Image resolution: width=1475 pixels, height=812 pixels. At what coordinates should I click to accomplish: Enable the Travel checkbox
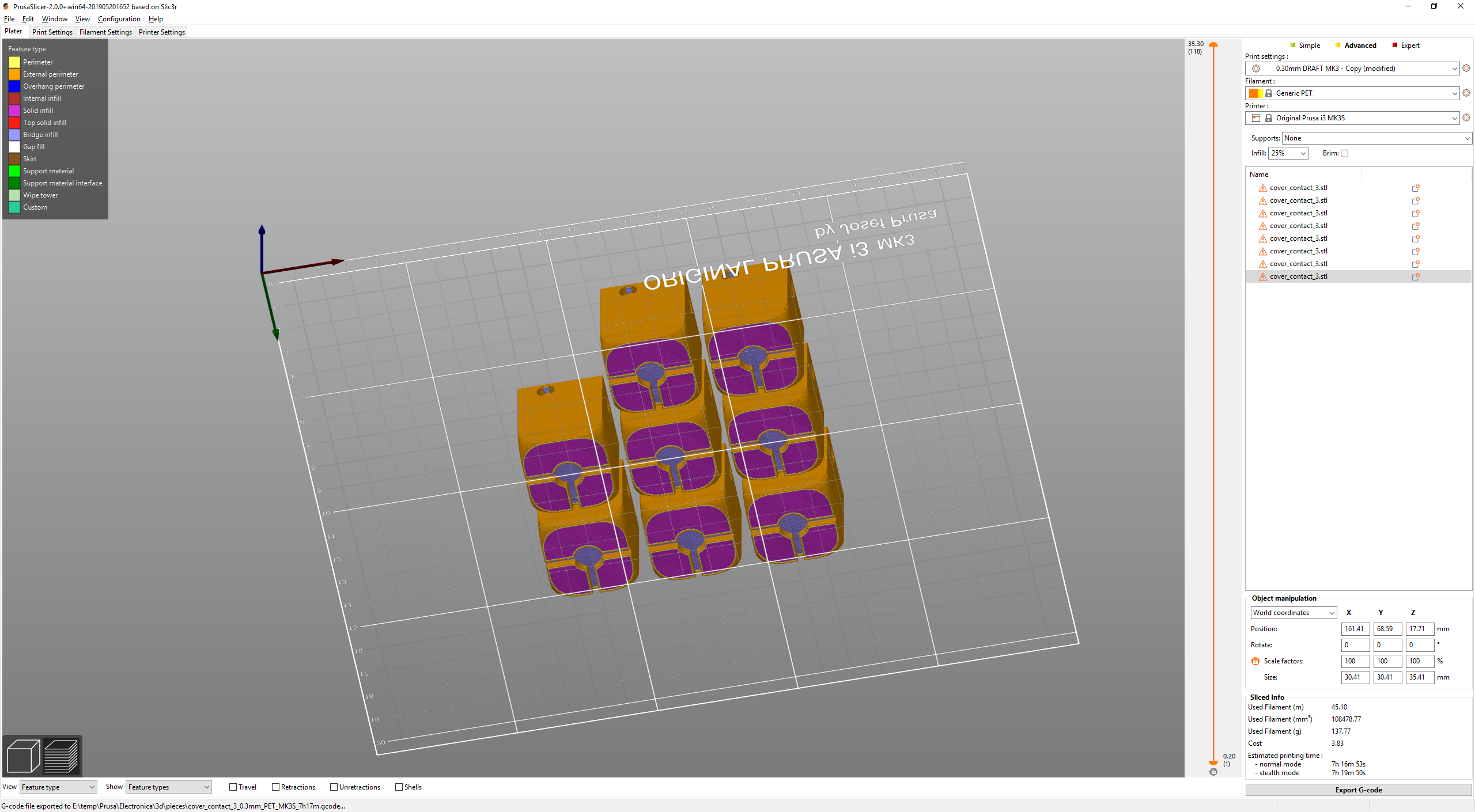click(x=233, y=787)
